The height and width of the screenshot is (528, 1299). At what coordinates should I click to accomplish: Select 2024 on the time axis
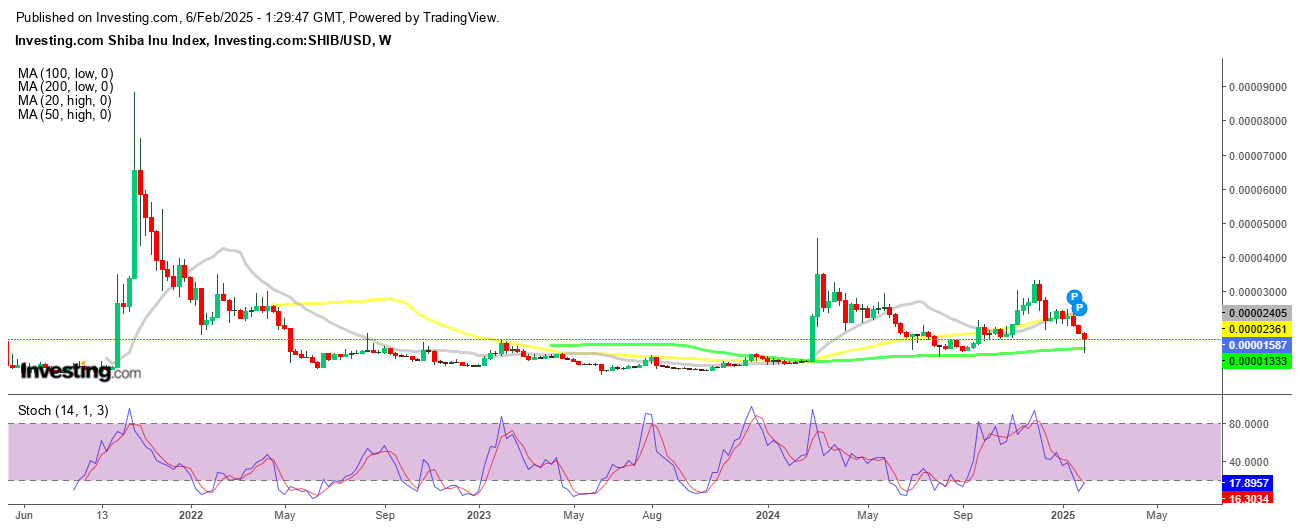click(767, 516)
